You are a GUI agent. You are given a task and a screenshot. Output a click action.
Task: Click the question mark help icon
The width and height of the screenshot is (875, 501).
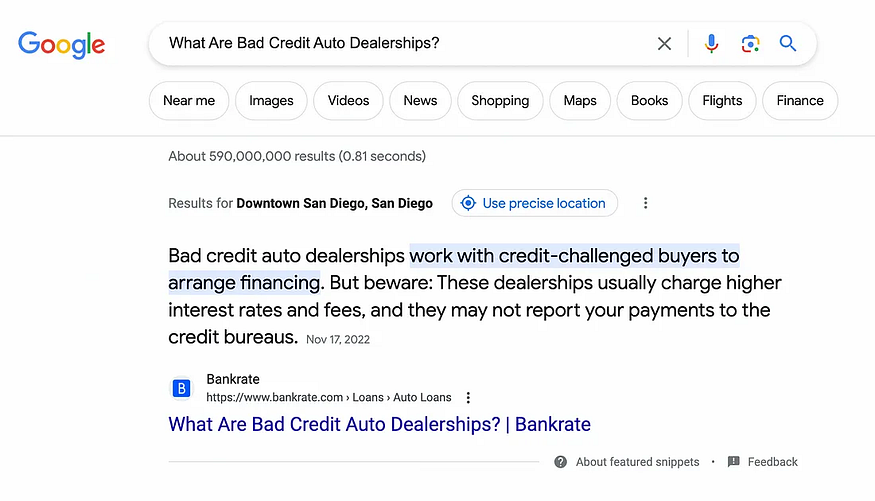point(560,462)
